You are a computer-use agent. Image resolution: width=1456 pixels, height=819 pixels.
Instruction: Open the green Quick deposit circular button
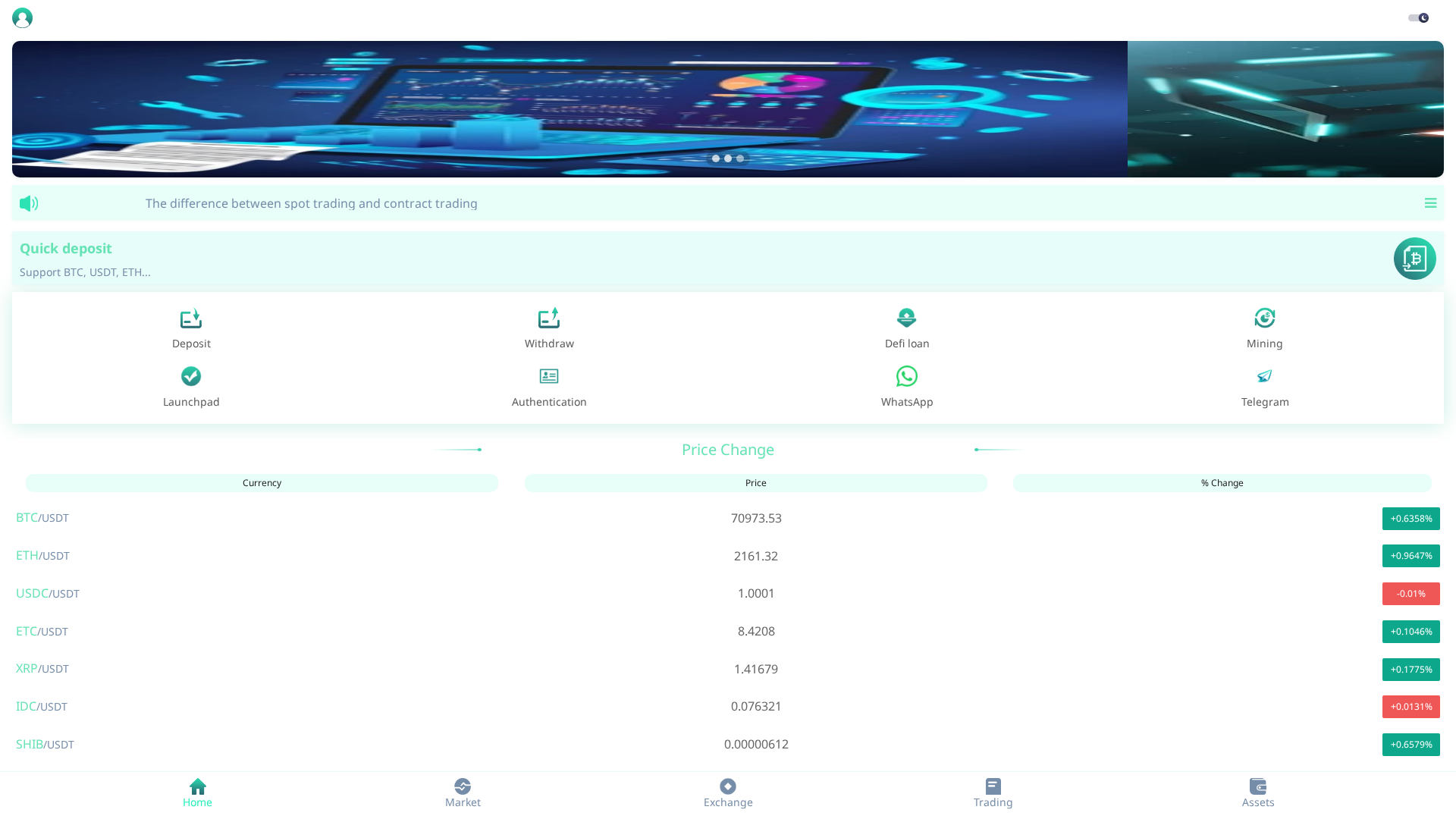(x=1414, y=258)
